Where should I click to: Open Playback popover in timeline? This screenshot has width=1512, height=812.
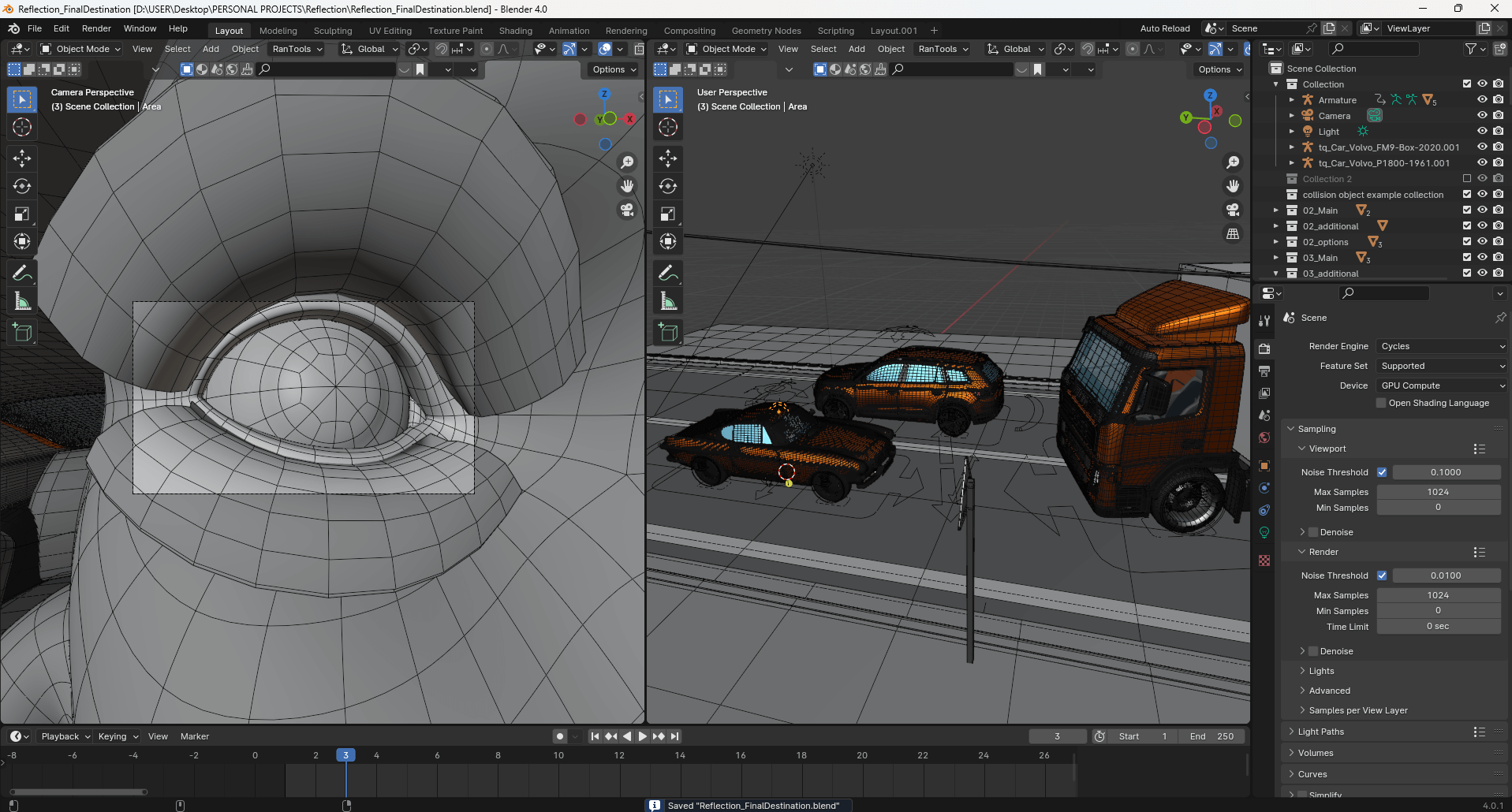click(x=65, y=736)
